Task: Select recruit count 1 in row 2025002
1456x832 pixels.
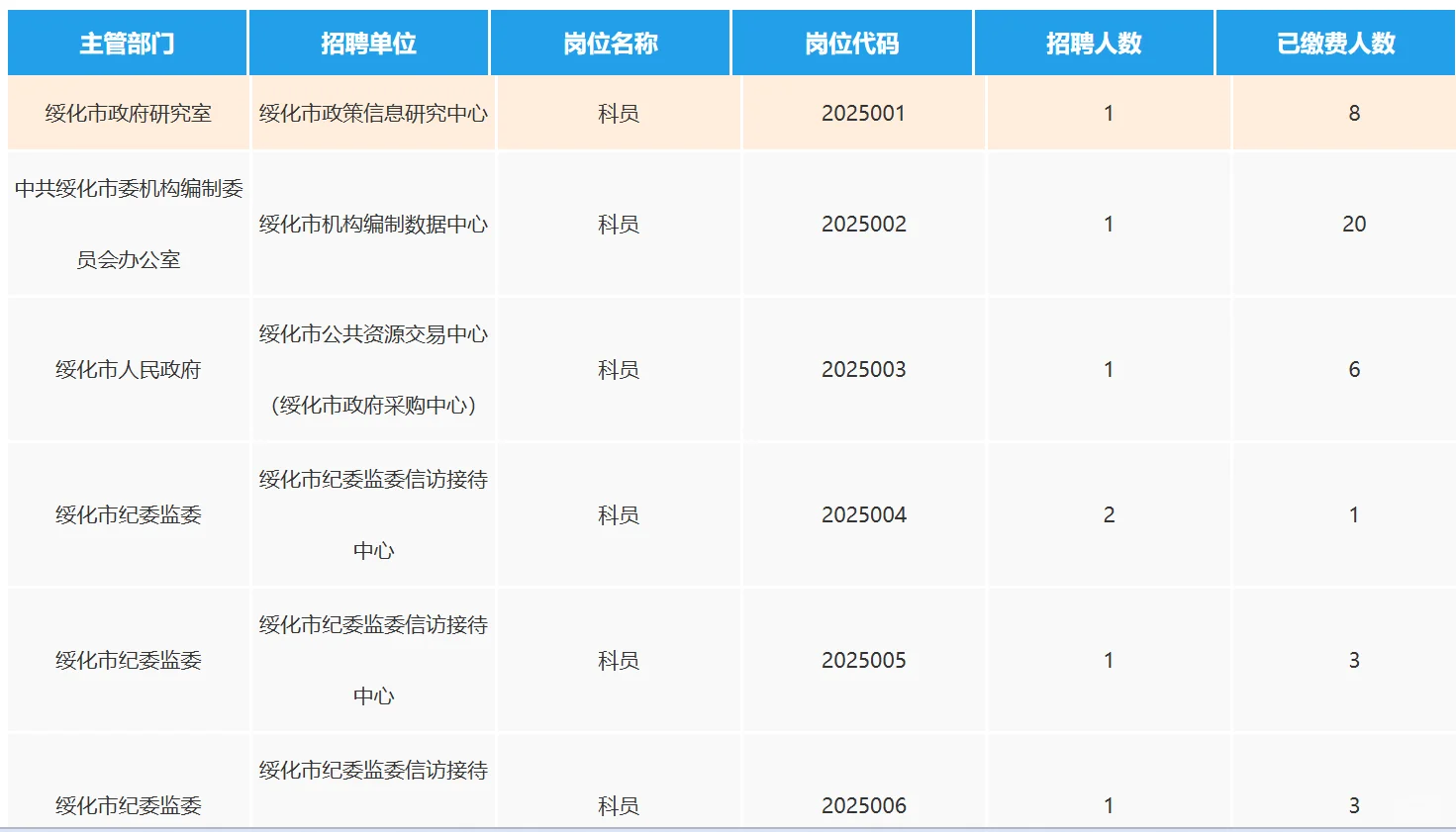Action: [x=1109, y=225]
